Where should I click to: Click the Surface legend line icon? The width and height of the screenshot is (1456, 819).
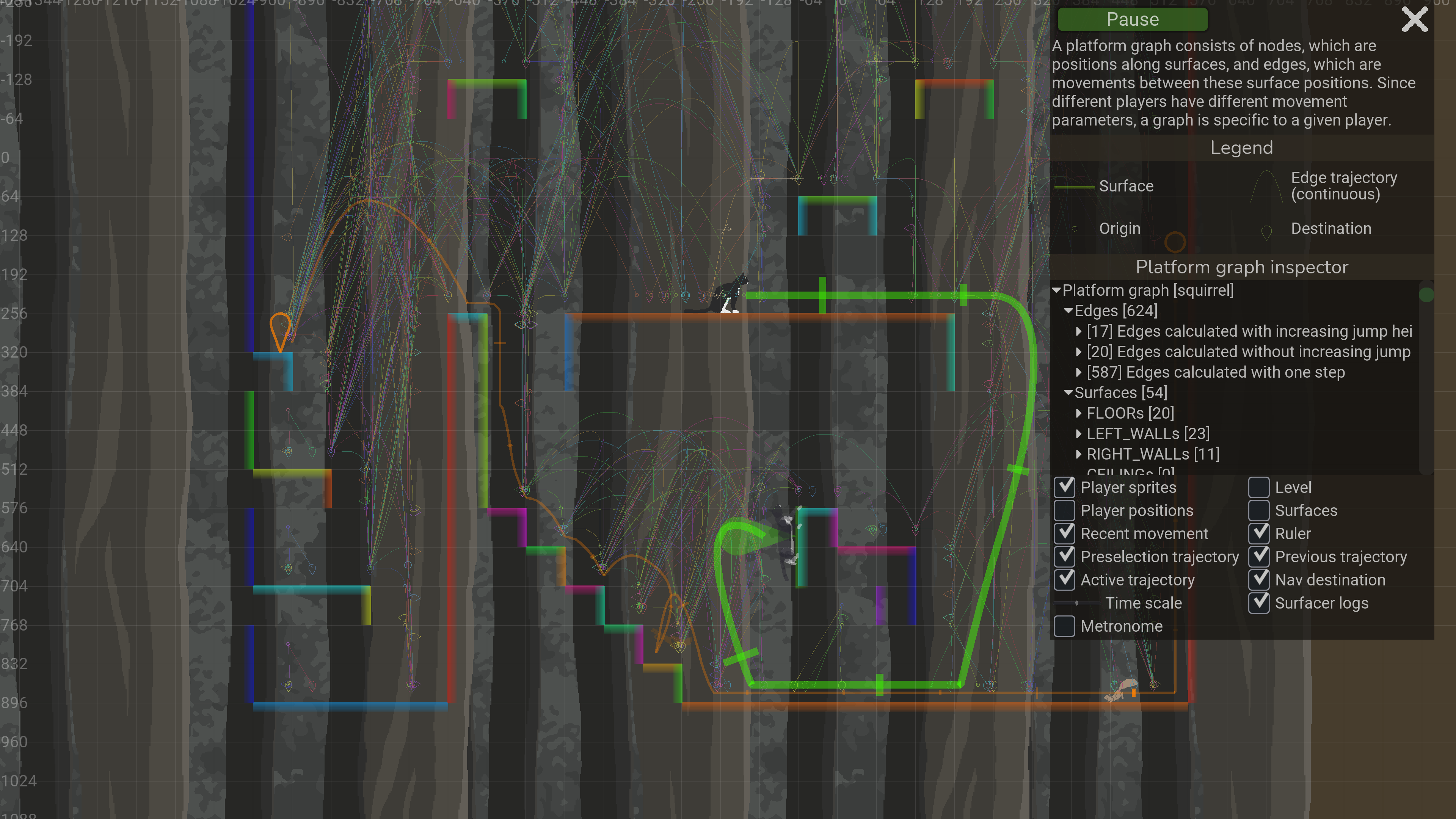point(1075,187)
